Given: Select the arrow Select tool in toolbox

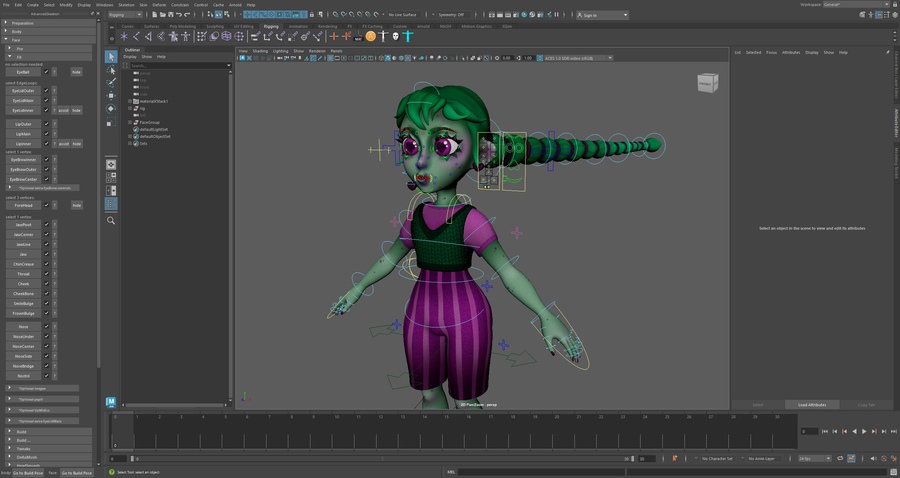Looking at the screenshot, I should 111,57.
